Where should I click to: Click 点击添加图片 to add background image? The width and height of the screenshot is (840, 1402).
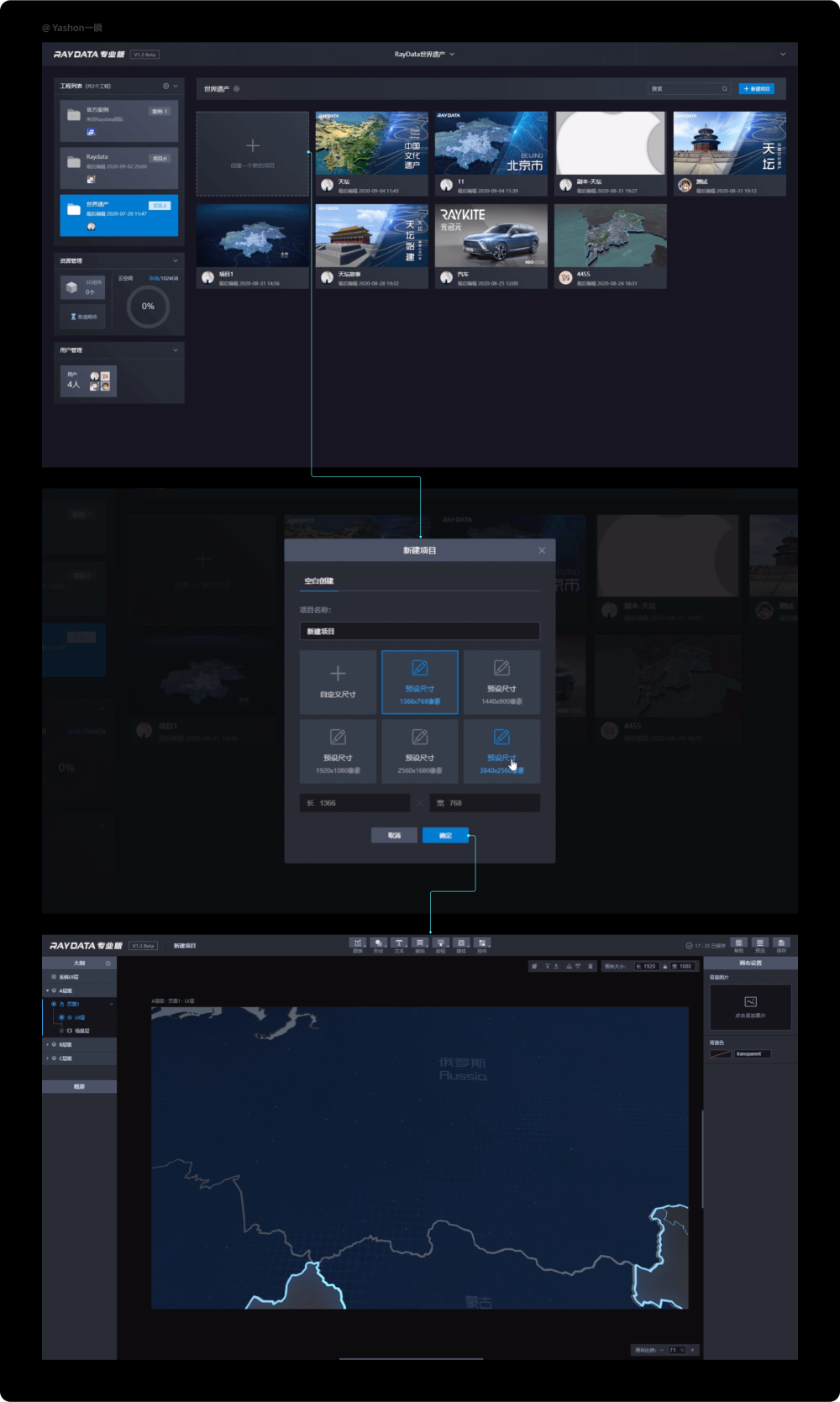(x=751, y=1007)
